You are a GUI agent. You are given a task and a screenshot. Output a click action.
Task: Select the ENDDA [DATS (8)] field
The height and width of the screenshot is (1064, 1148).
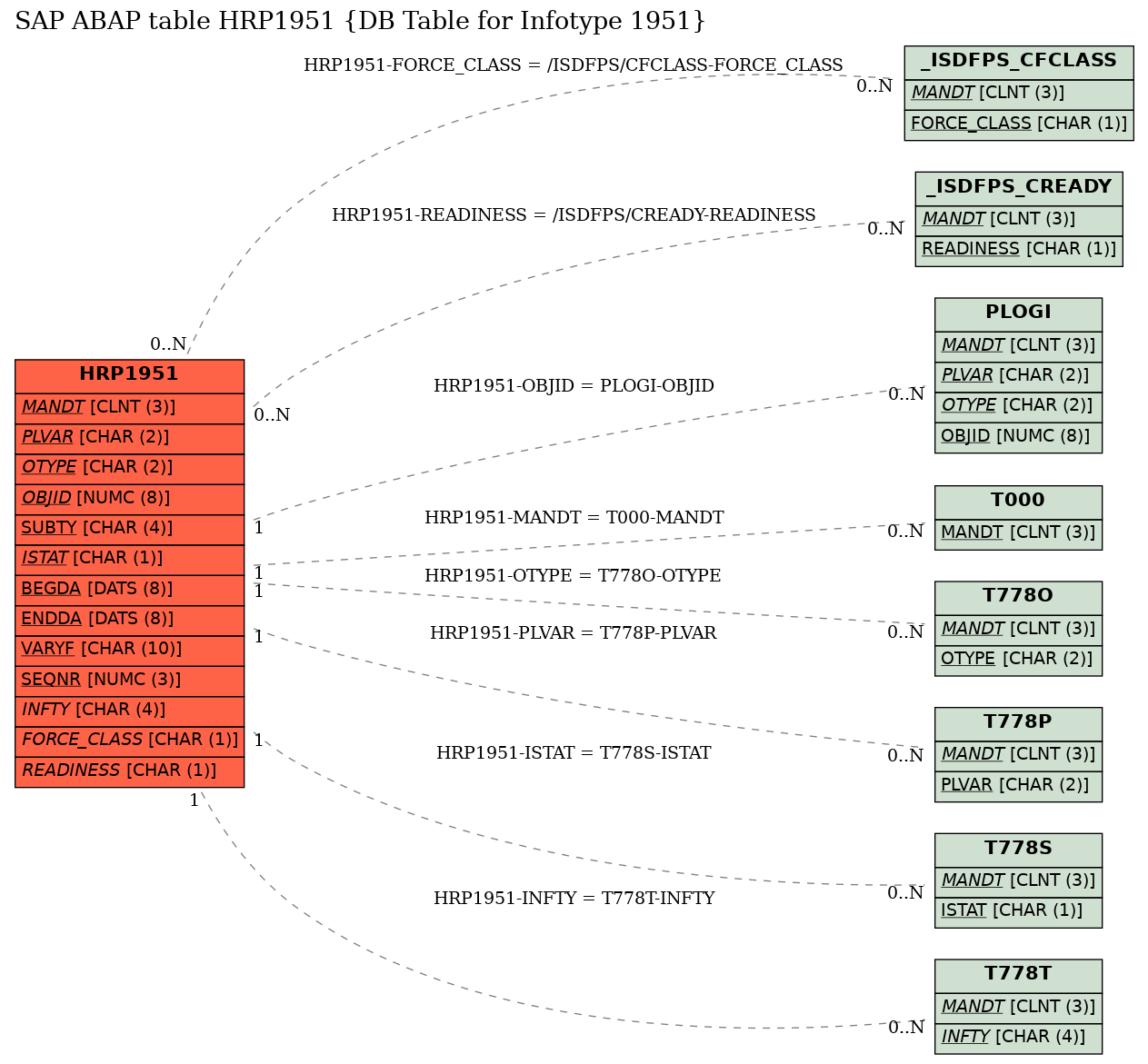click(x=129, y=620)
